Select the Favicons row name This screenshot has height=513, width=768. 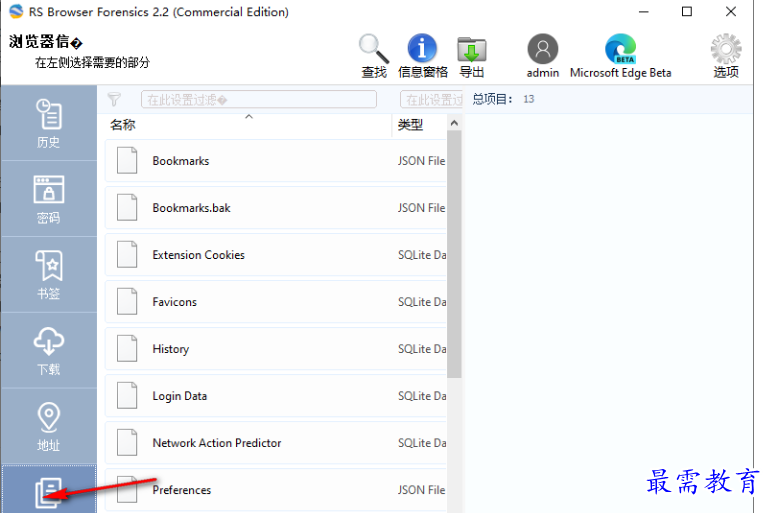[174, 302]
